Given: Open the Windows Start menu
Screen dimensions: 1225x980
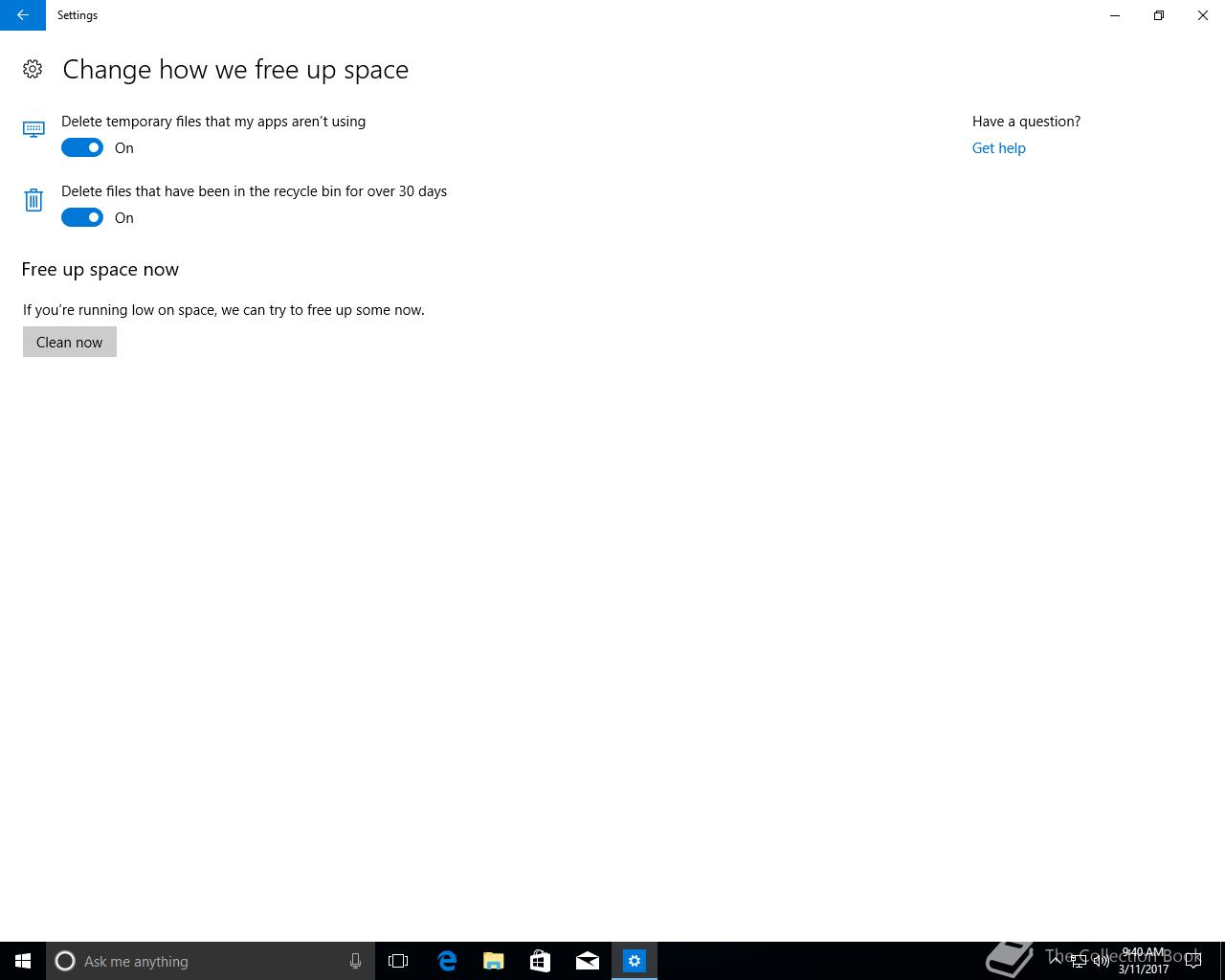Looking at the screenshot, I should [x=23, y=961].
